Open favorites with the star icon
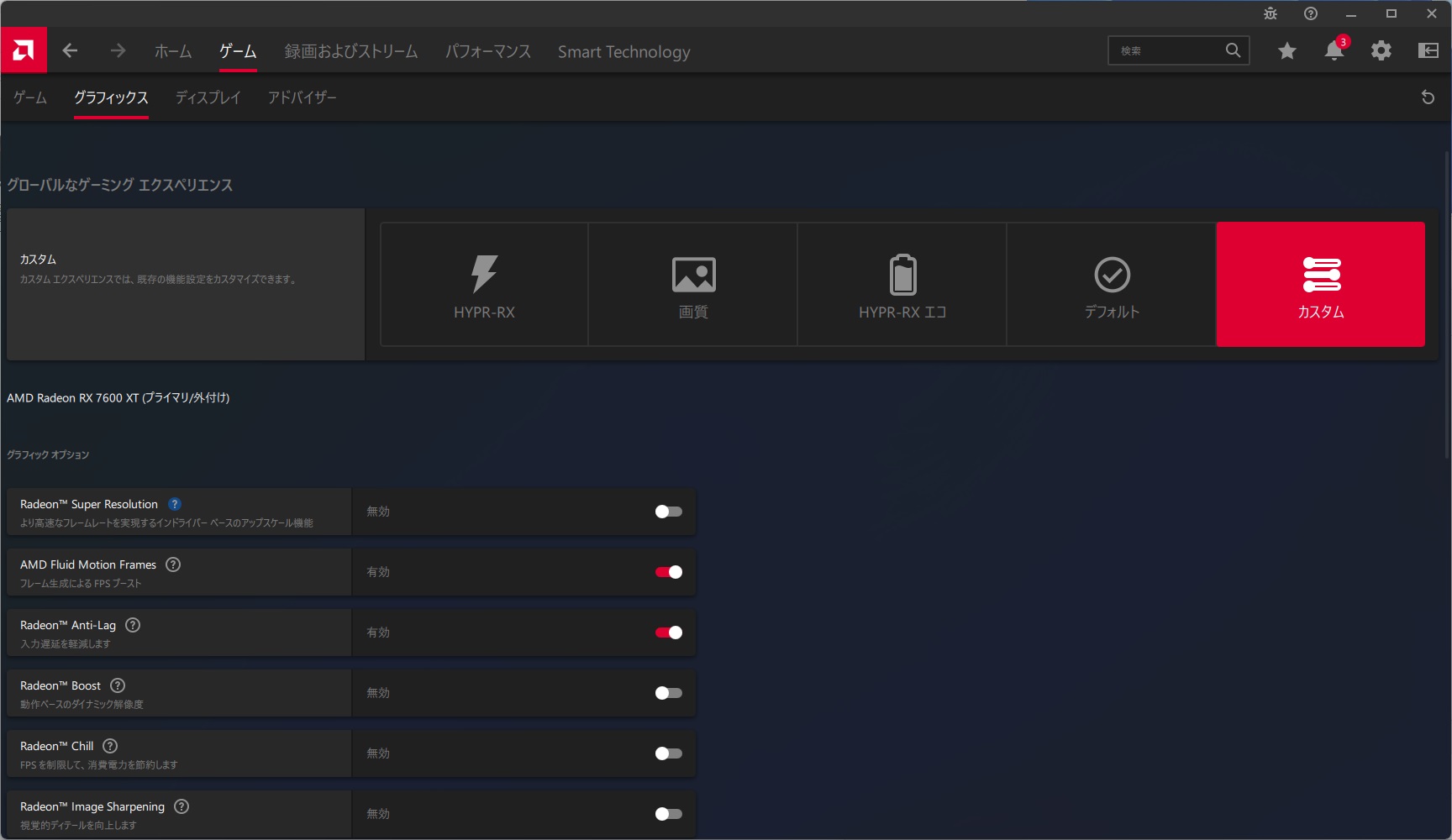Screen dimensions: 1452x840 pos(1286,51)
